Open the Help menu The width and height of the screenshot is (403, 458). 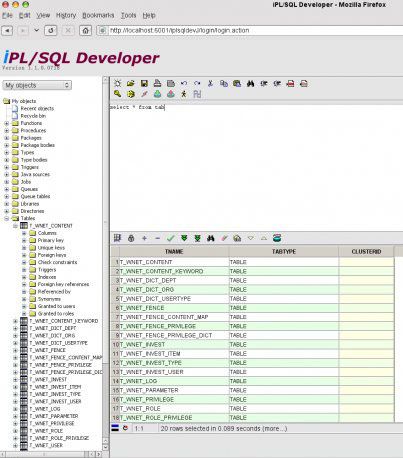pos(149,15)
